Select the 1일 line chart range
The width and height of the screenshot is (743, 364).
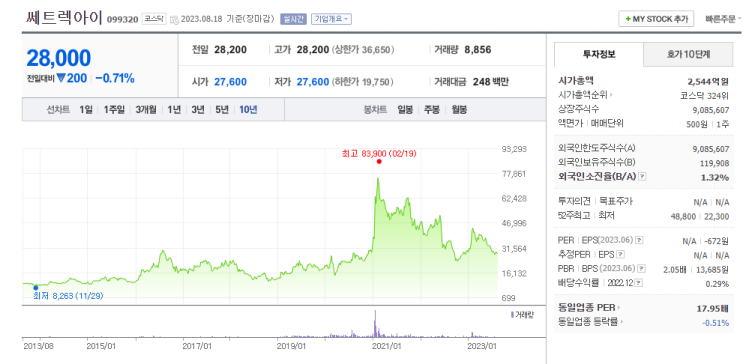[x=86, y=109]
